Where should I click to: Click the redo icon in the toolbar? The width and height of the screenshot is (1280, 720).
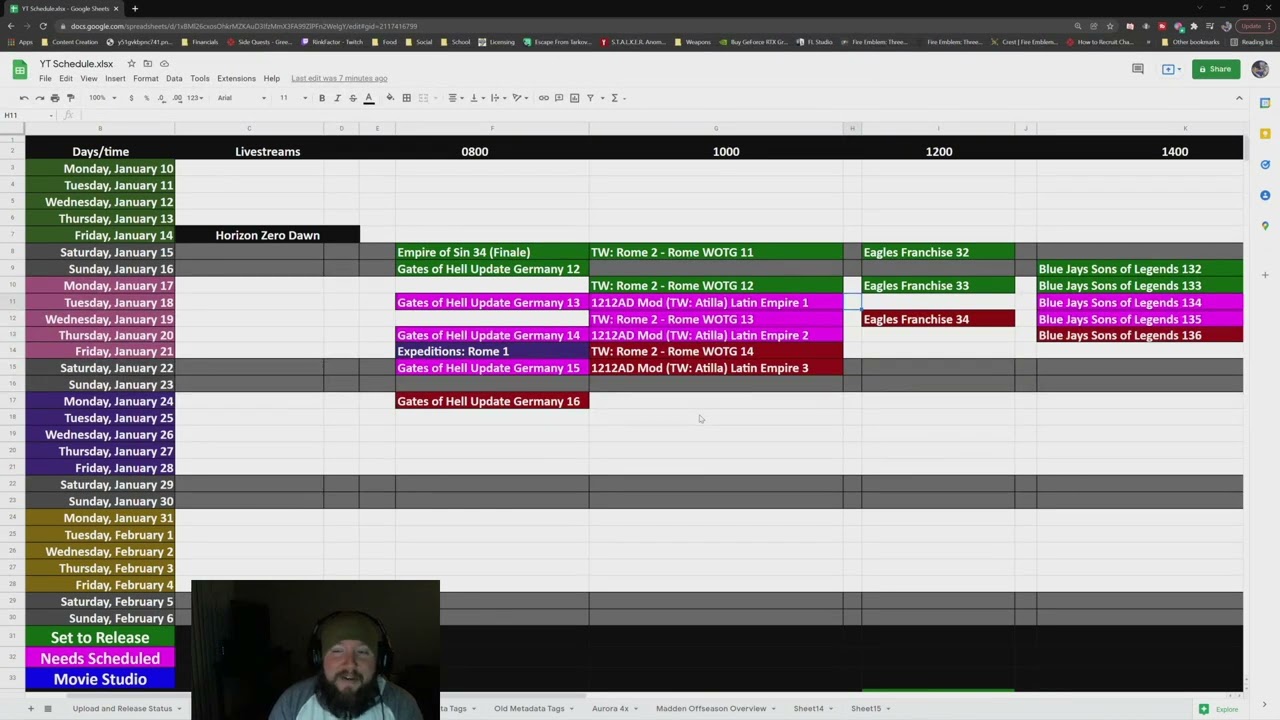tap(39, 98)
